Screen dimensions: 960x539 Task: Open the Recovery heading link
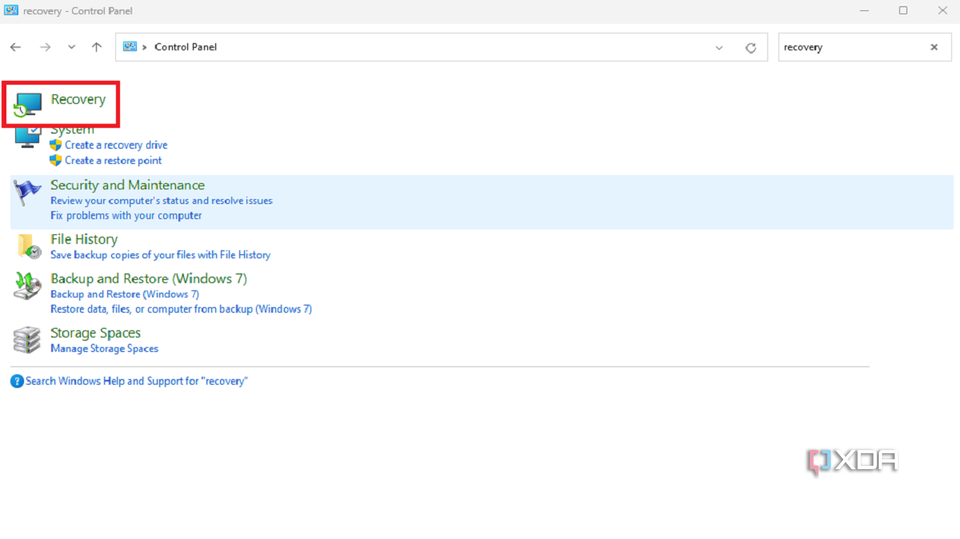78,99
